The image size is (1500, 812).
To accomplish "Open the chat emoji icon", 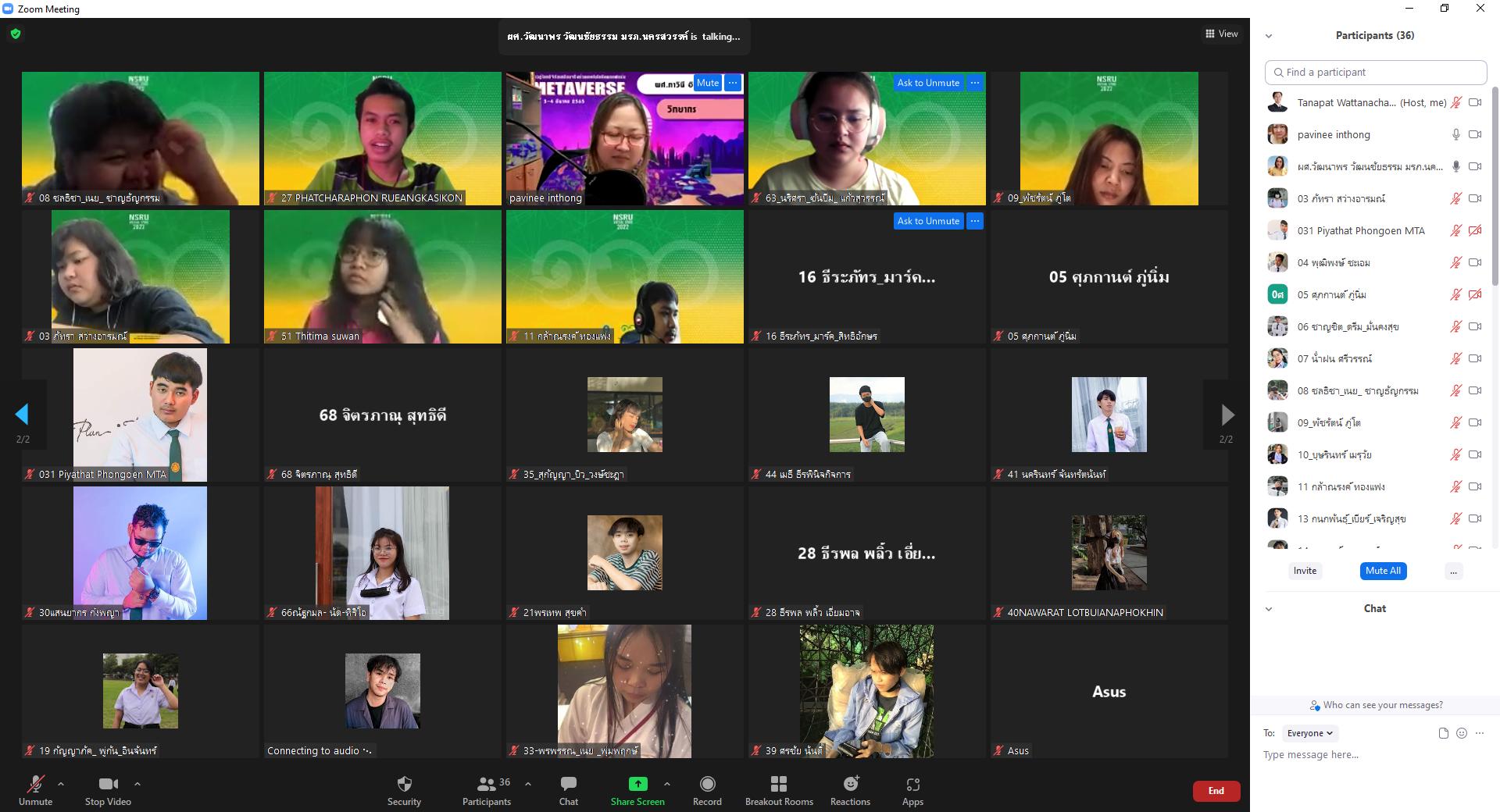I will point(1462,733).
